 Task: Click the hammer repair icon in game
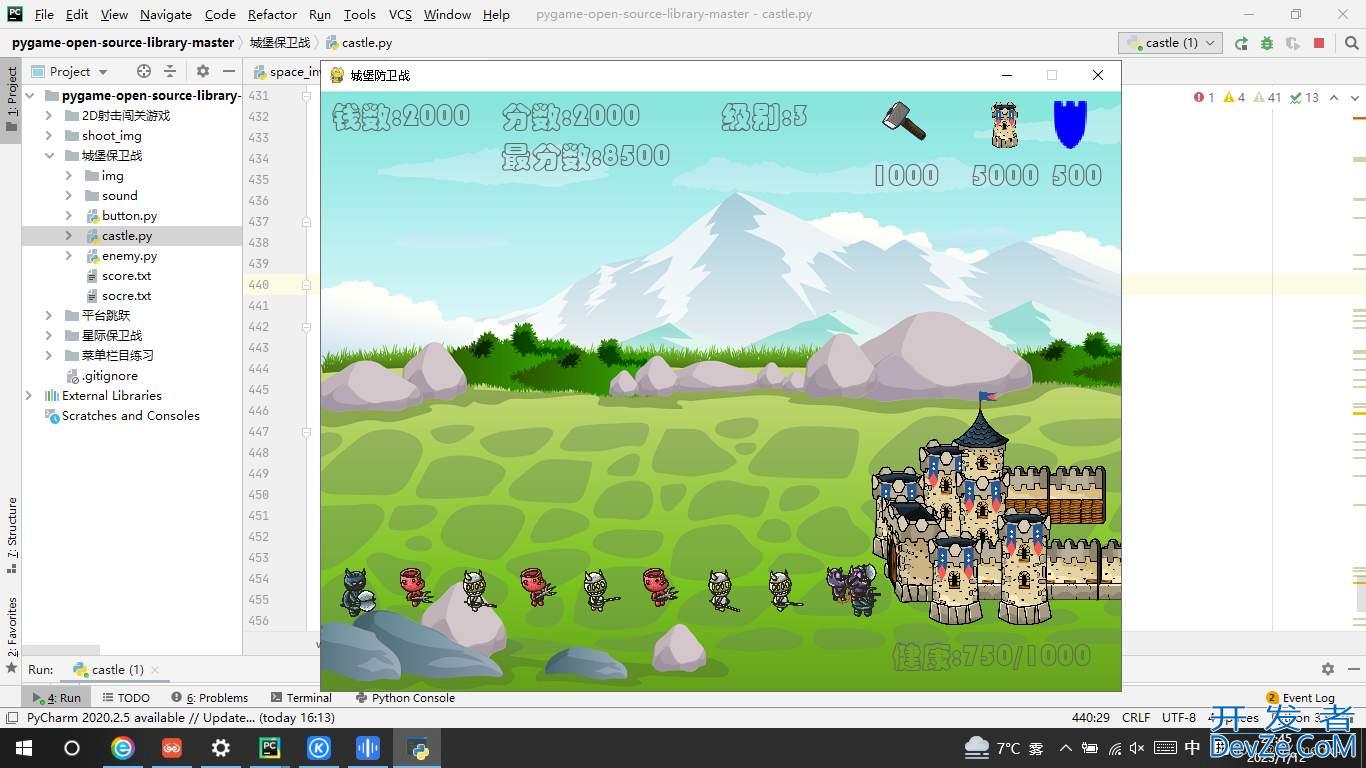click(x=904, y=121)
